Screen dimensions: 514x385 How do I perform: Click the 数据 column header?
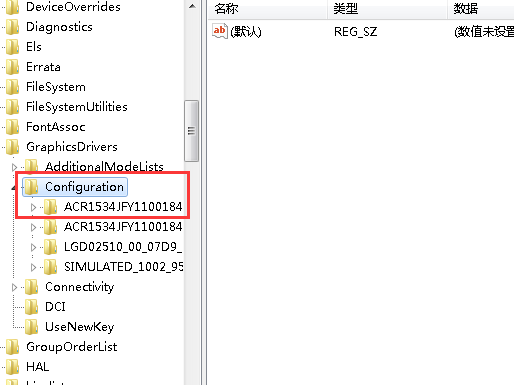(481, 9)
